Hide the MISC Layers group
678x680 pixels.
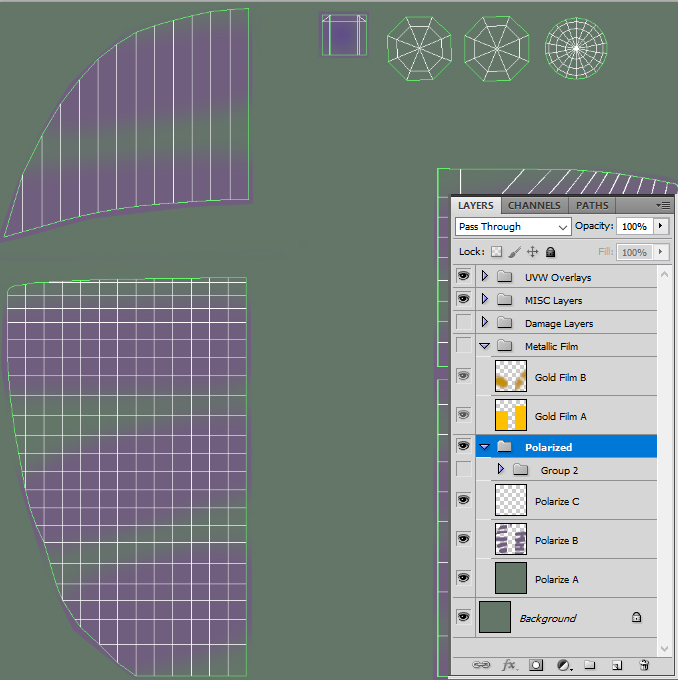pyautogui.click(x=463, y=299)
